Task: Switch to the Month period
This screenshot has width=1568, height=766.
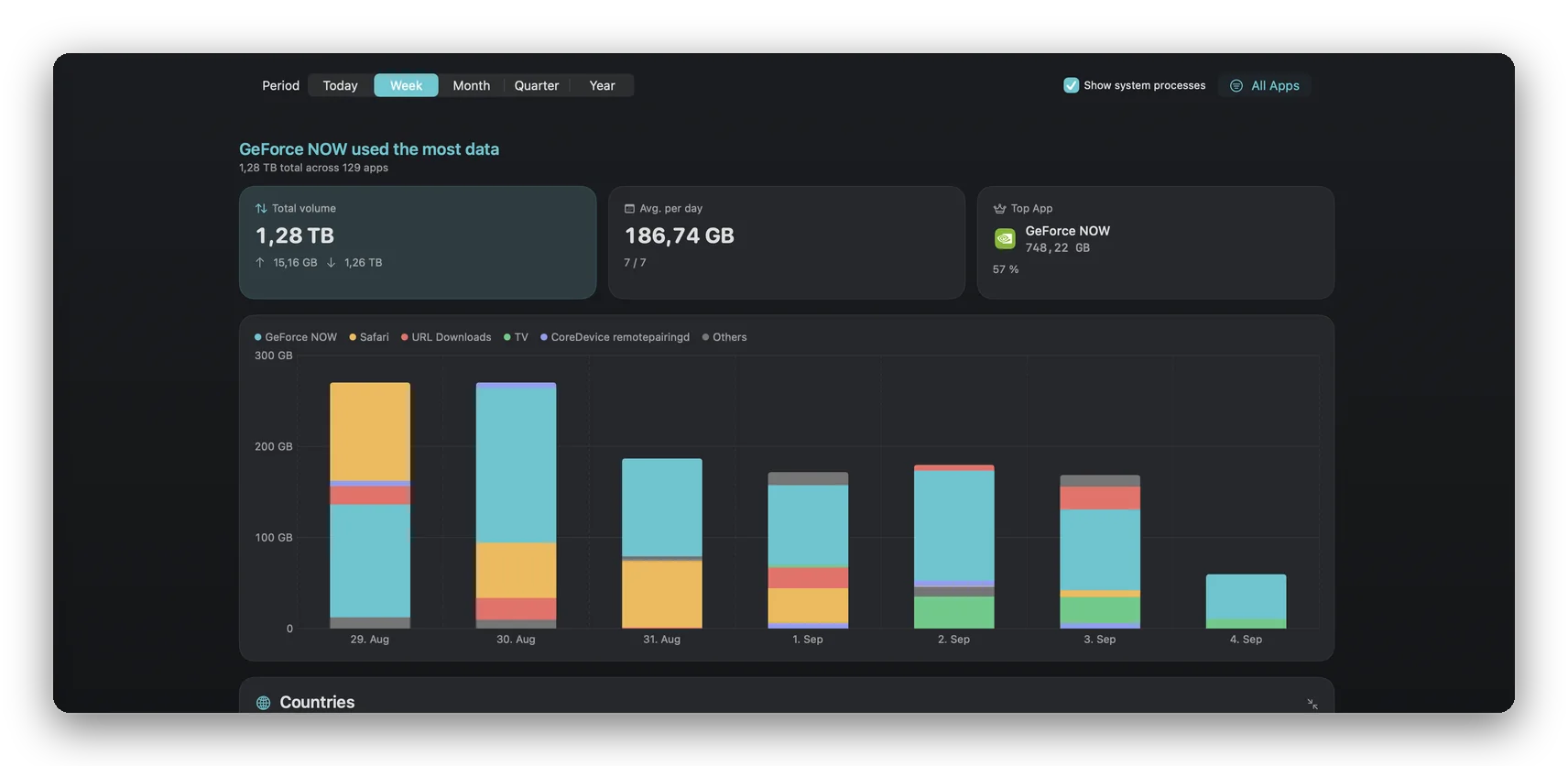Action: click(471, 85)
